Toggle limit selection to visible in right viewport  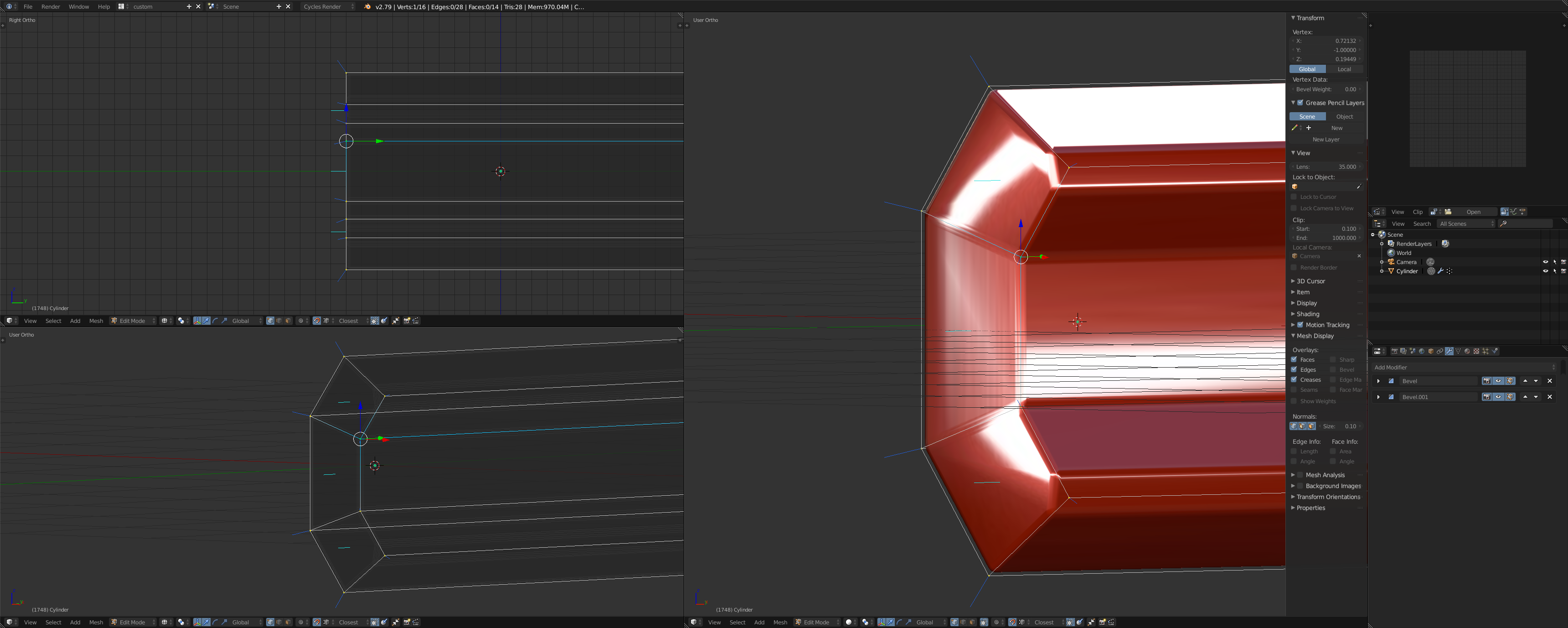(984, 622)
